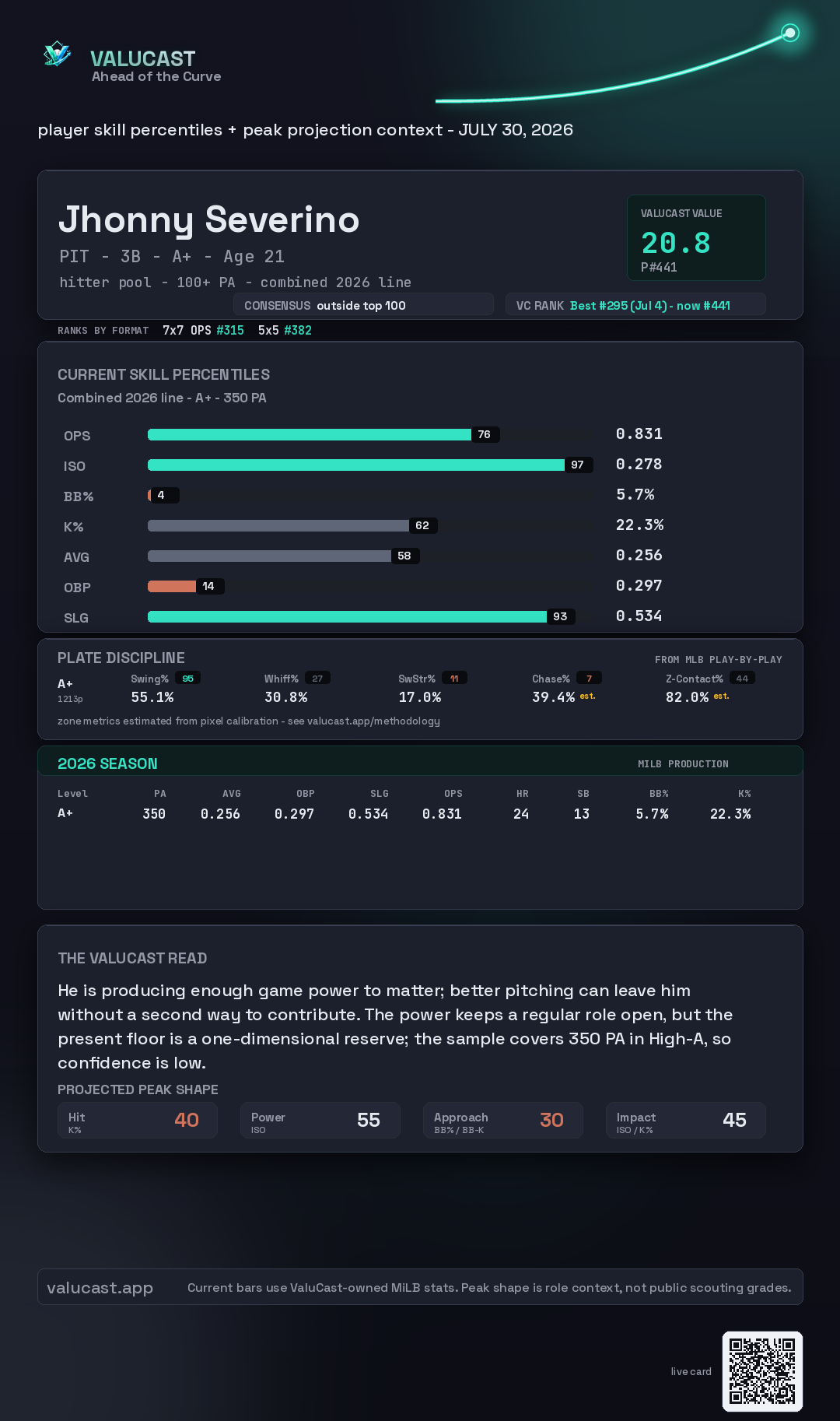Click the Power 55 peak shape tile

pyautogui.click(x=320, y=1120)
